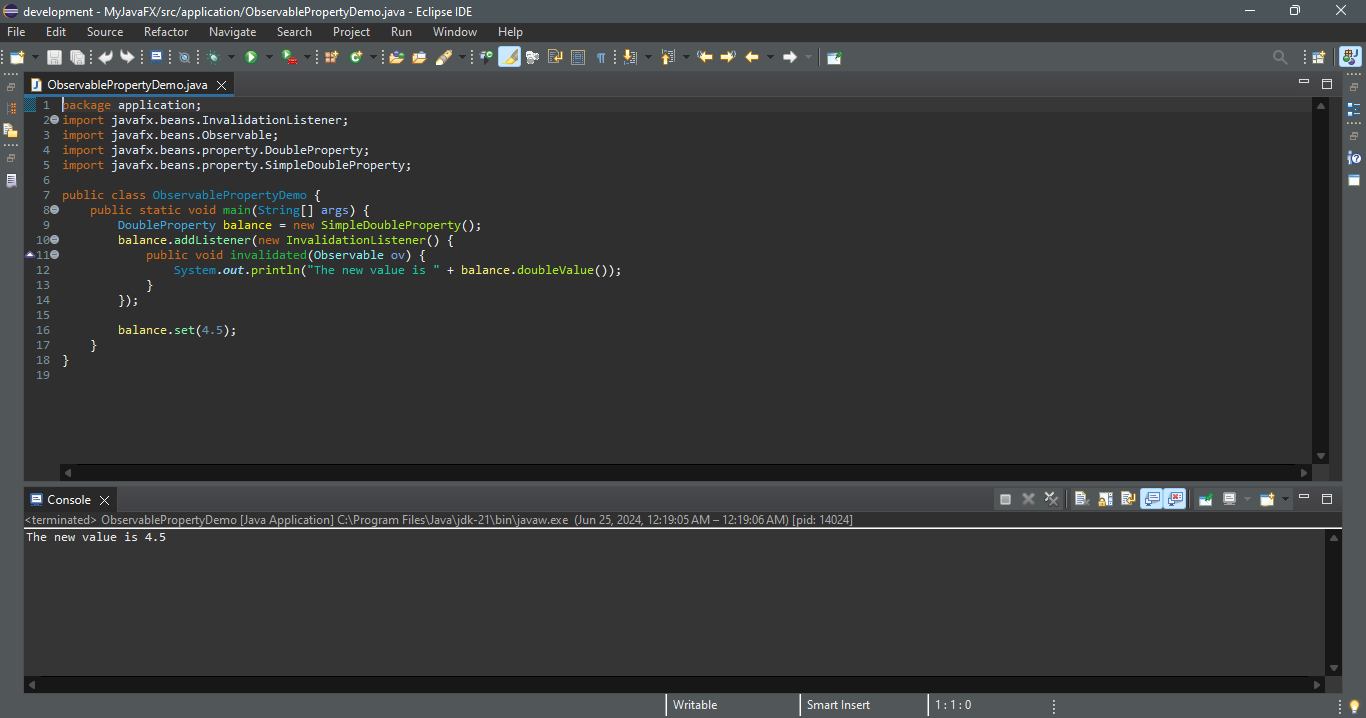Collapse the main method fold marker
This screenshot has width=1366, height=718.
pos(55,210)
